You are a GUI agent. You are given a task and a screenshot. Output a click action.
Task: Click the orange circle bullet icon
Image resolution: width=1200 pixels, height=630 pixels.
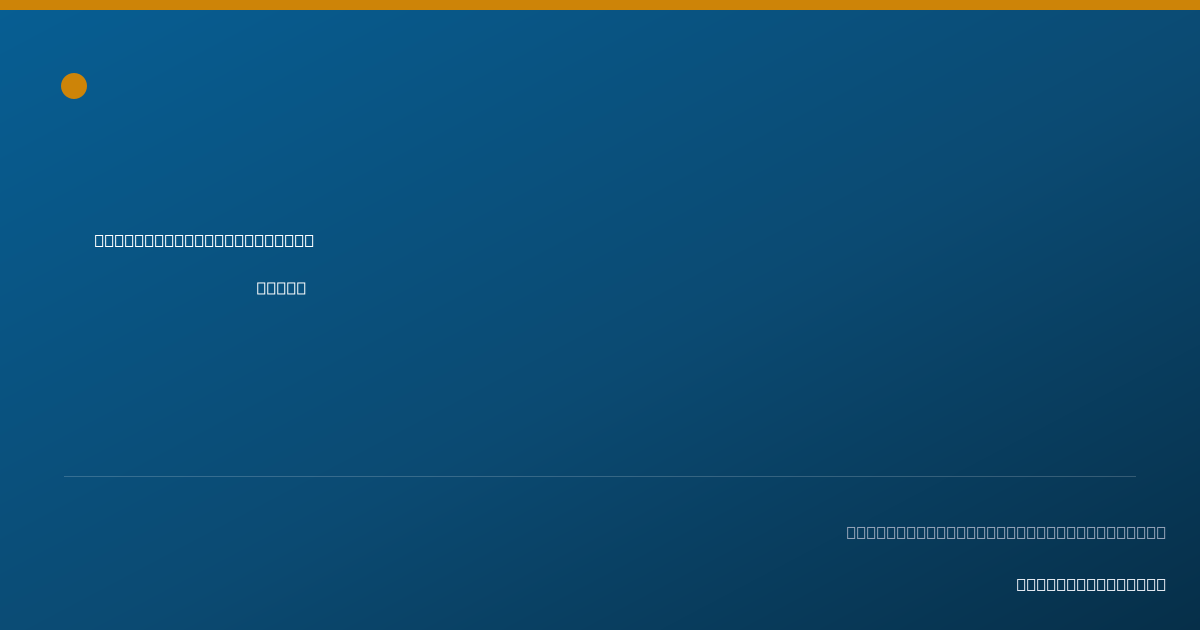(x=74, y=86)
